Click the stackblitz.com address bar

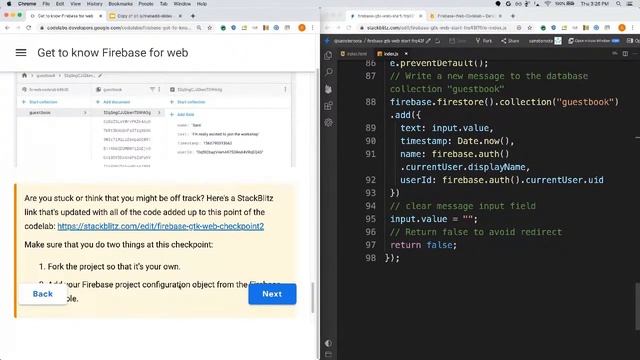[x=437, y=28]
